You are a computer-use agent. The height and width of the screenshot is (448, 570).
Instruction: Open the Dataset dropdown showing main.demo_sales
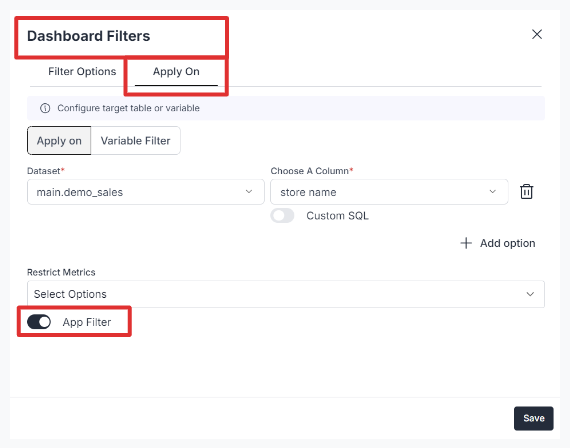[146, 192]
